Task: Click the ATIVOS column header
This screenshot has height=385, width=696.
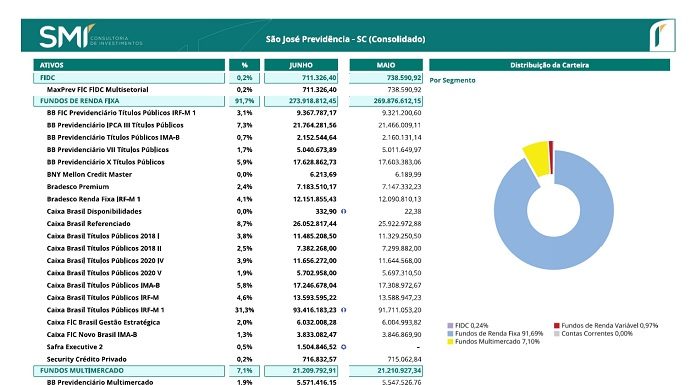Action: (129, 65)
